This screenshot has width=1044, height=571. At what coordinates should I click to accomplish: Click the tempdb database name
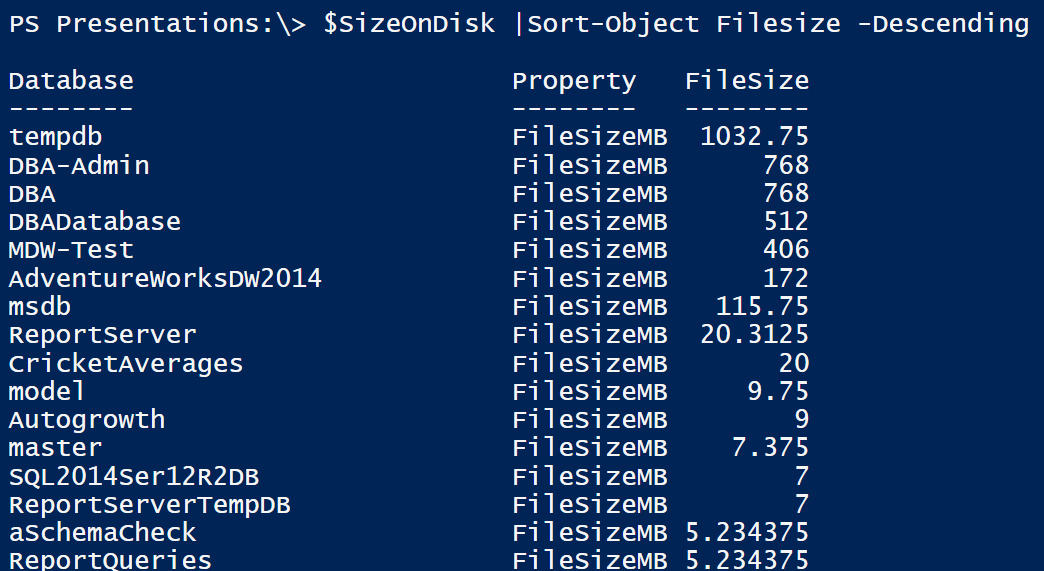pos(55,137)
